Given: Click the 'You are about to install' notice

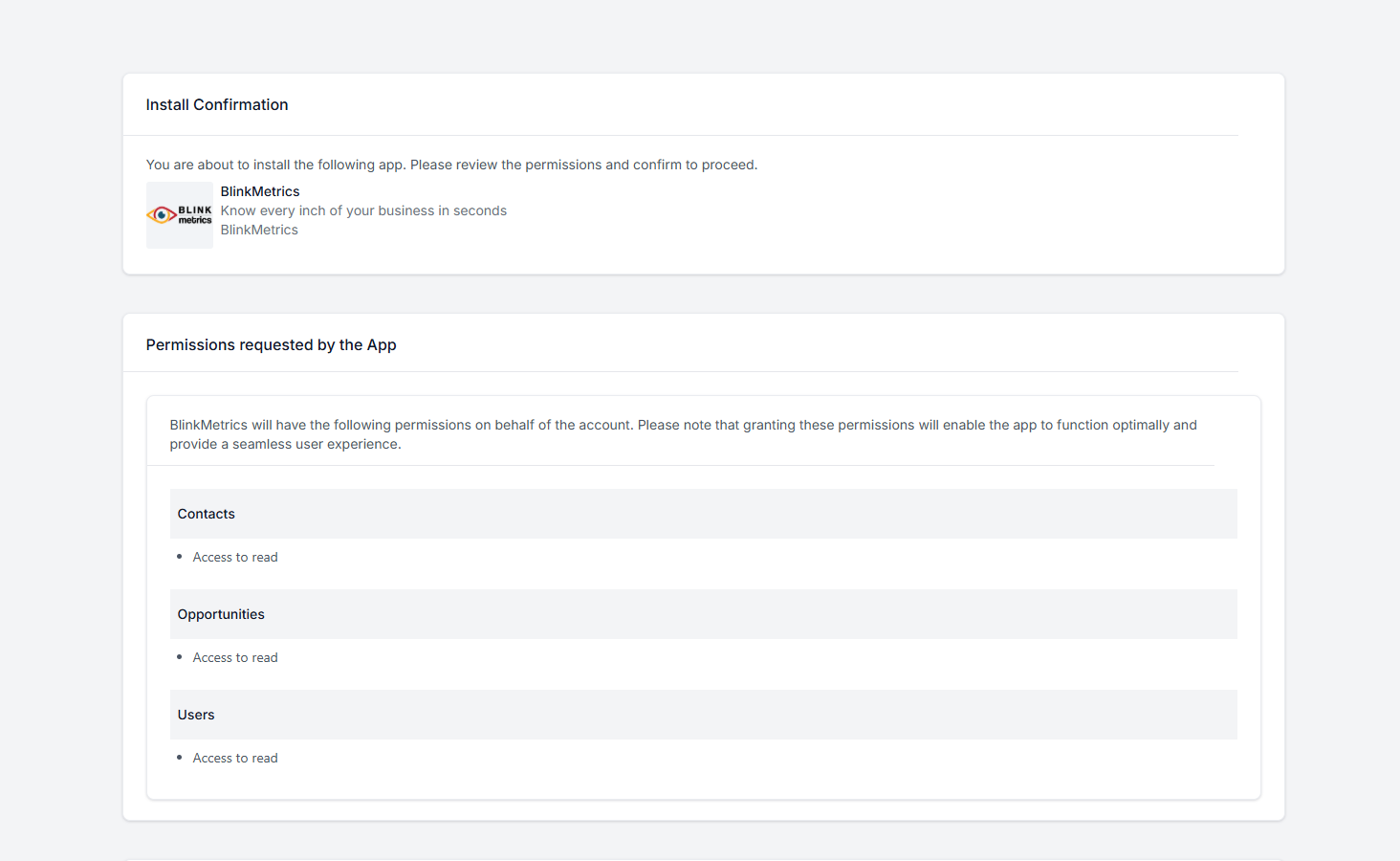Looking at the screenshot, I should point(451,165).
